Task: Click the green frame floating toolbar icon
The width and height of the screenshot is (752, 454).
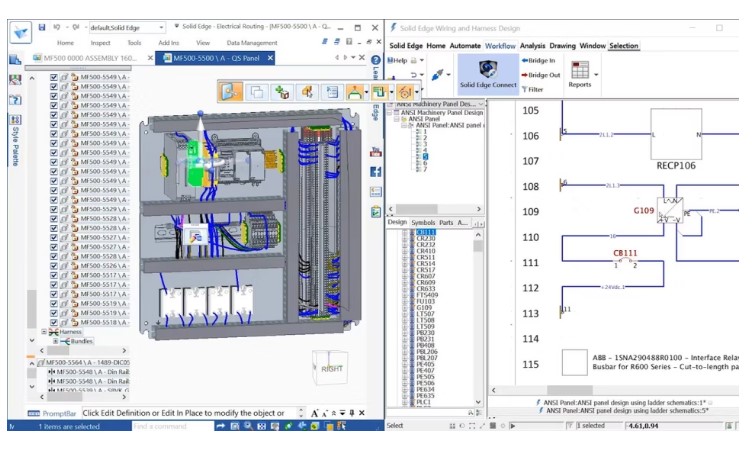Action: (x=379, y=92)
